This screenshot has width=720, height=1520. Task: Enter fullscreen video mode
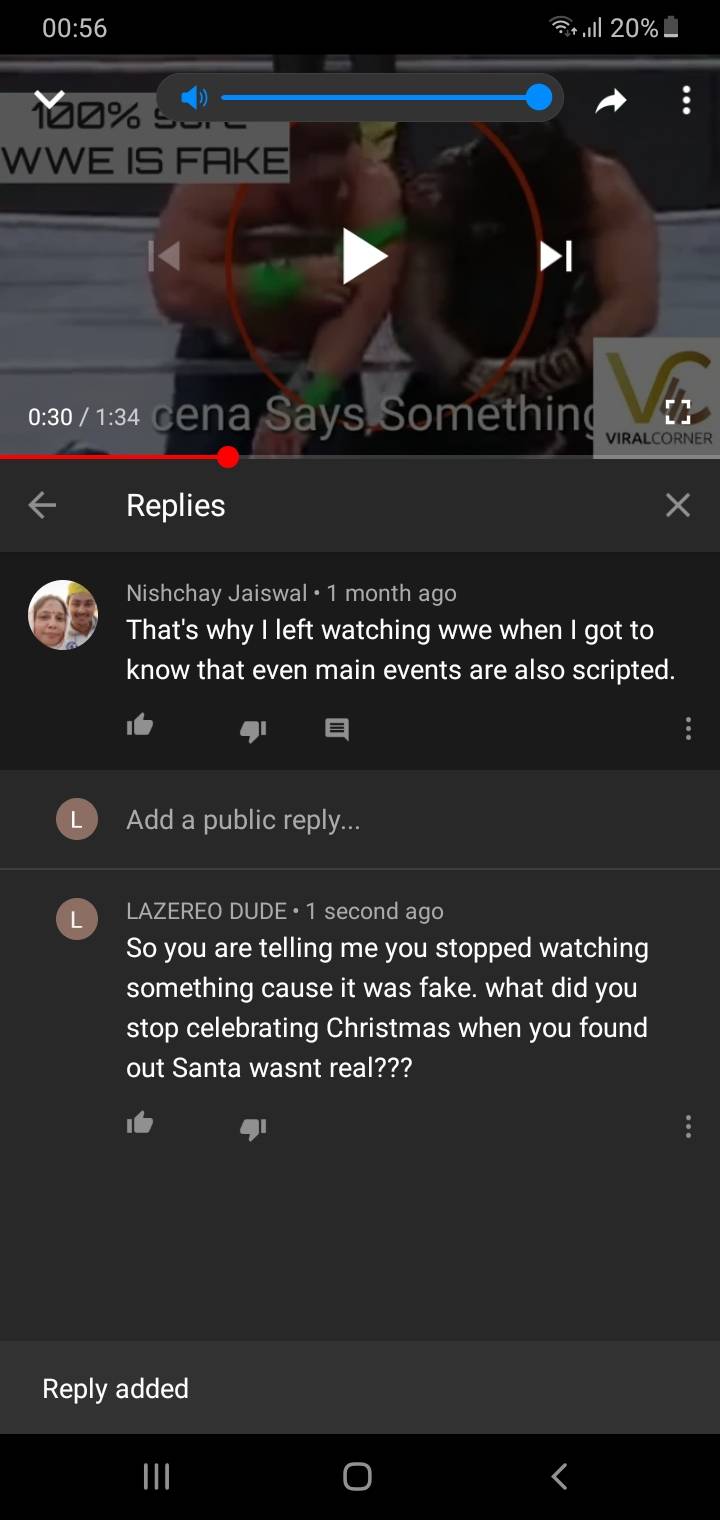coord(677,413)
